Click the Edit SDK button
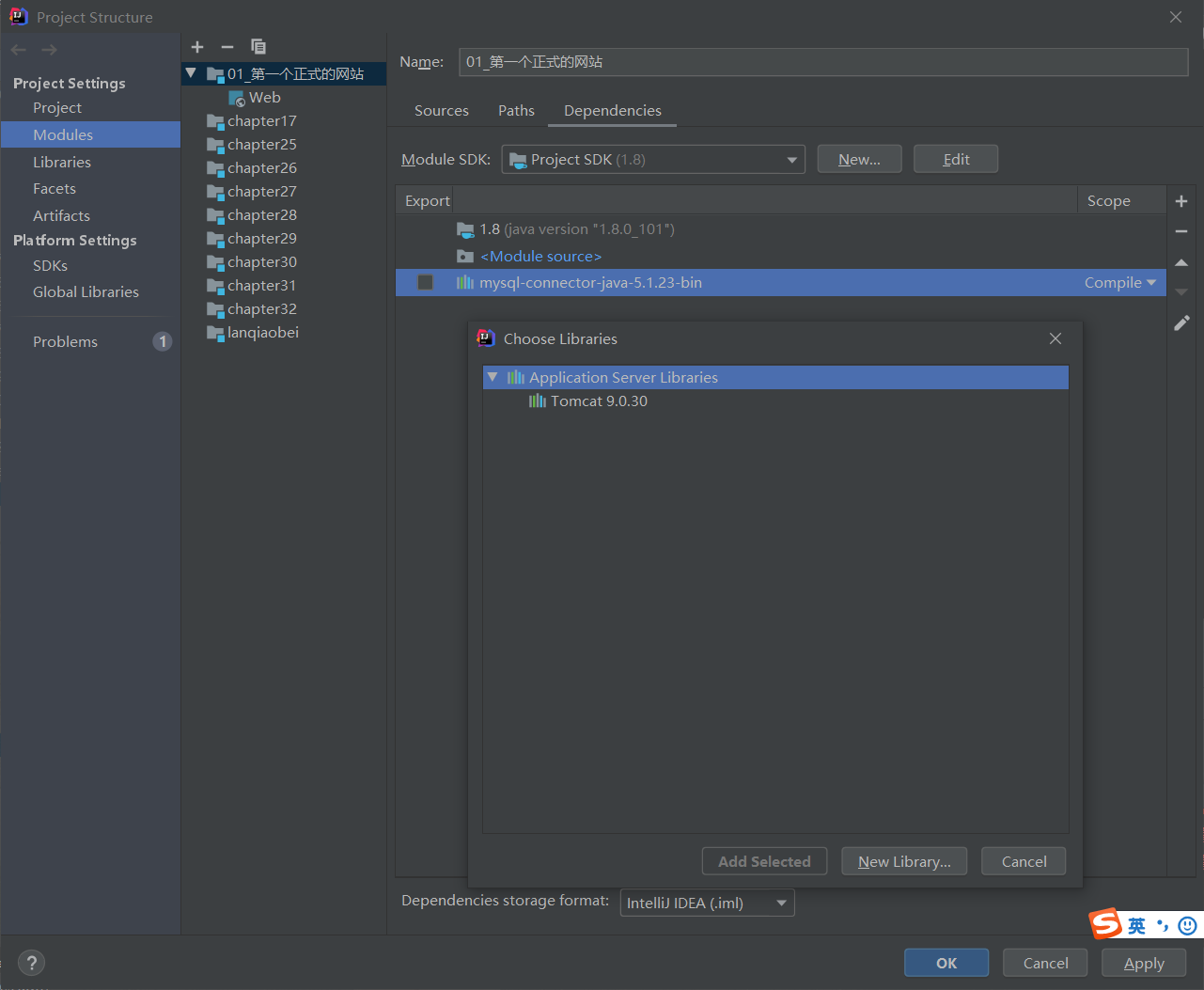 (956, 159)
